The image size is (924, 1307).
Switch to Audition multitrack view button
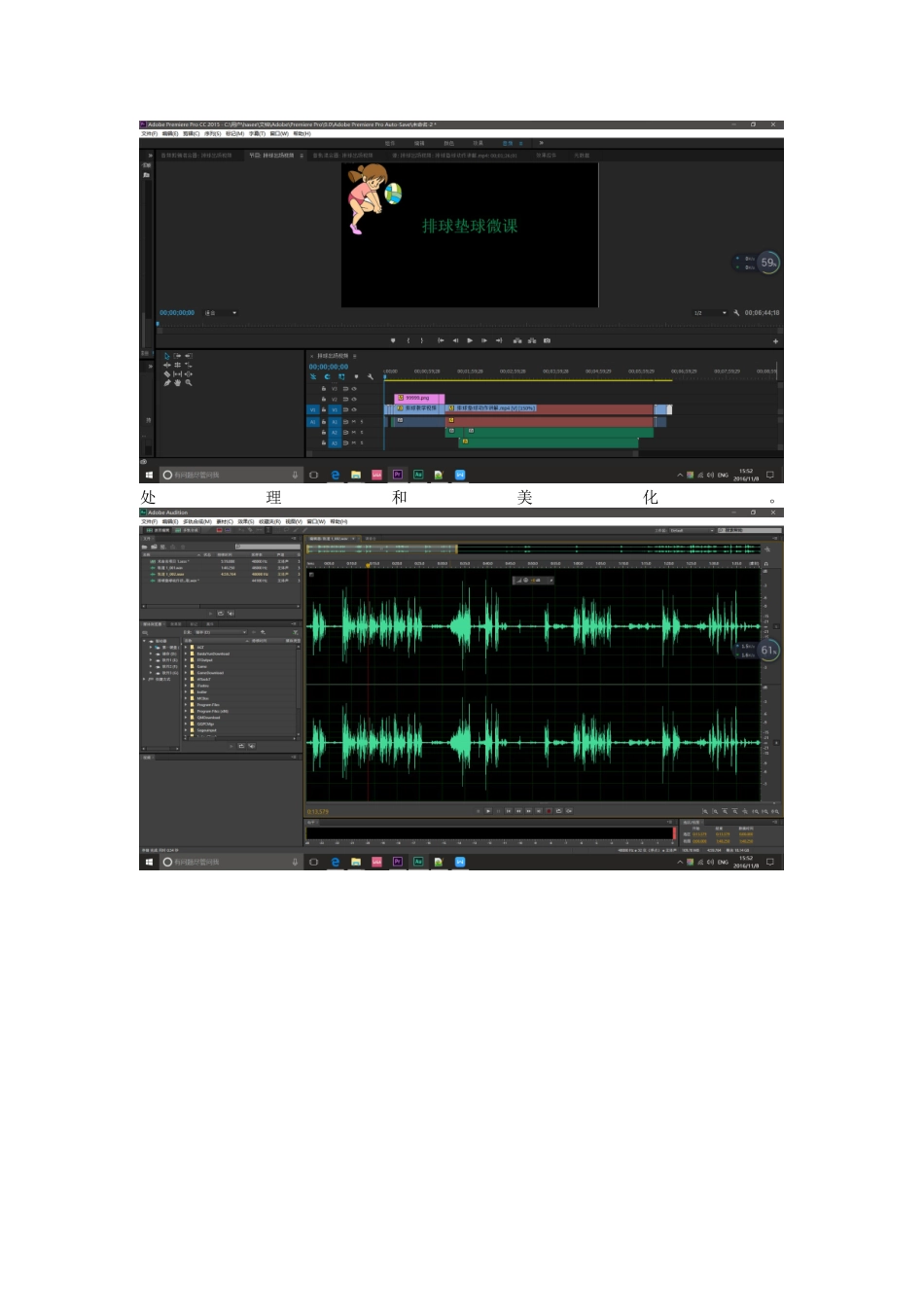click(x=188, y=530)
